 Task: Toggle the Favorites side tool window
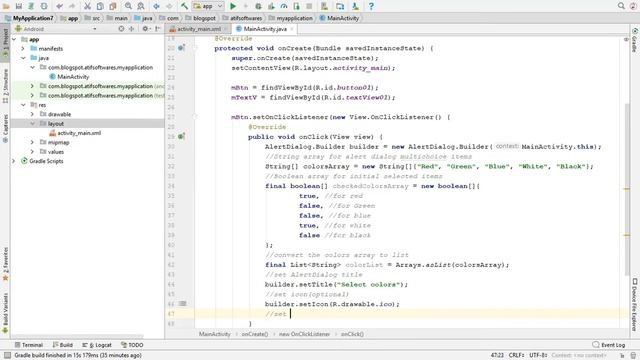5,264
